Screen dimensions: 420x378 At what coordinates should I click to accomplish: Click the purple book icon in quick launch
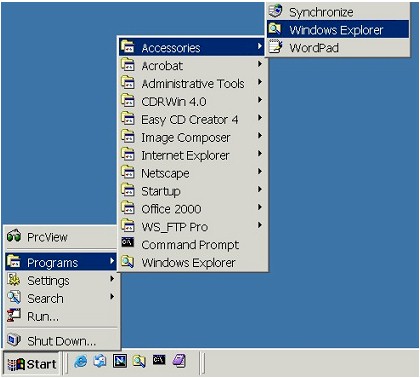179,361
